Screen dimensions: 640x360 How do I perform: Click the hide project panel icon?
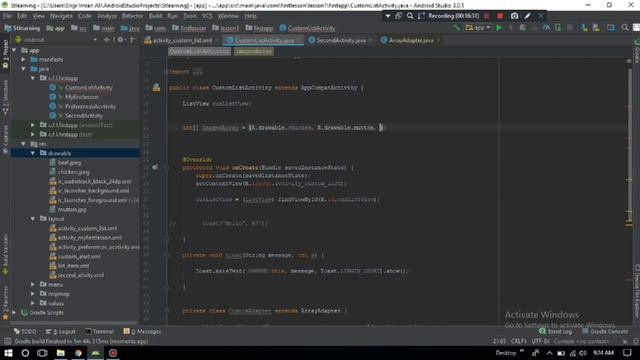[133, 40]
